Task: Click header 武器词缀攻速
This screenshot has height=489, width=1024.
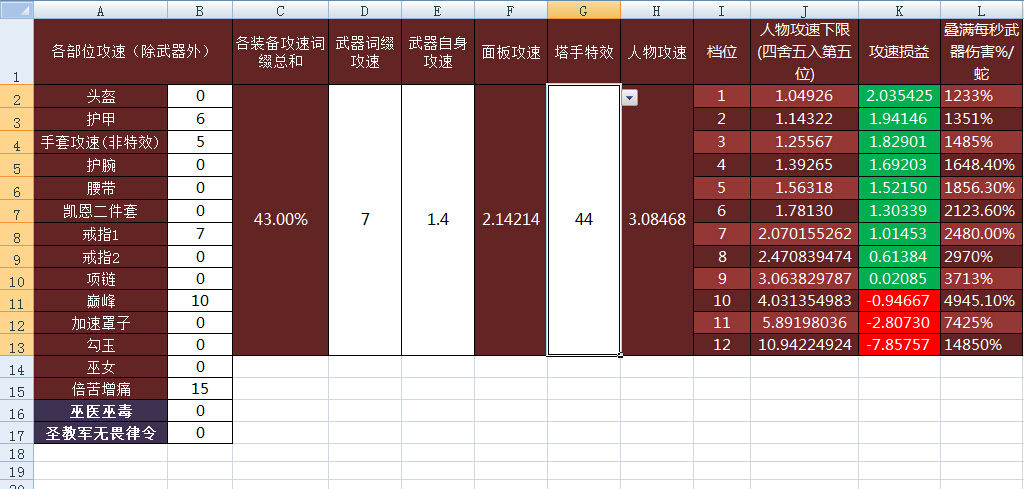Action: [x=365, y=52]
